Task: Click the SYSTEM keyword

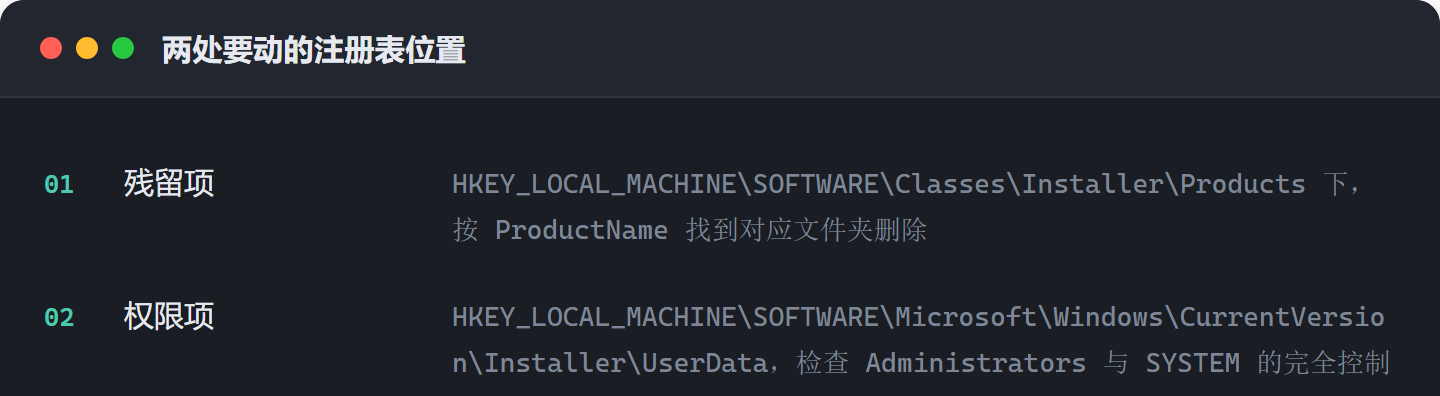Action: pos(1193,363)
